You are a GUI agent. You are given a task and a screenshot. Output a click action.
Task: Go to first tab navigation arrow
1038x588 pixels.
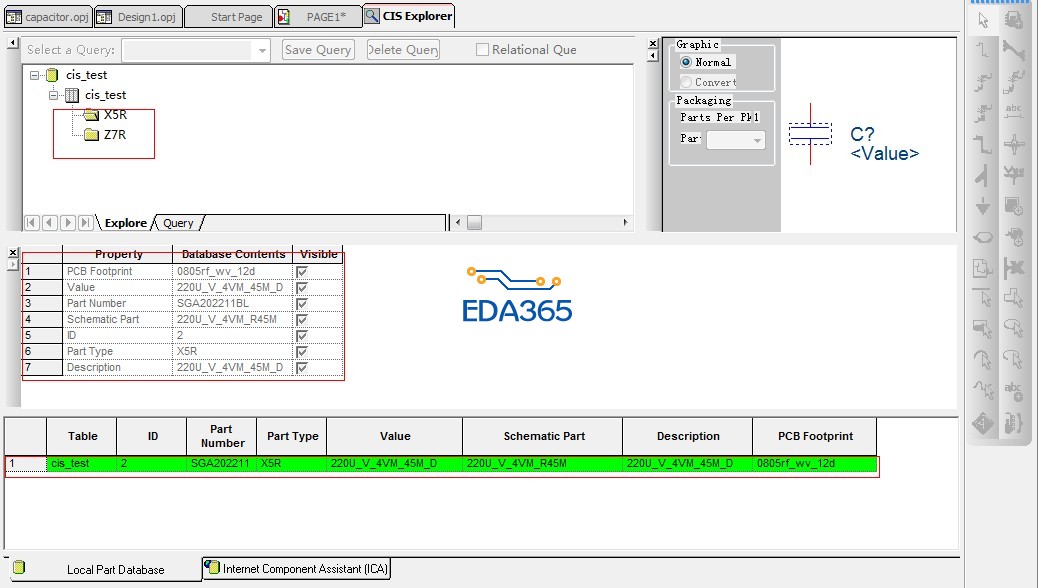(x=31, y=223)
